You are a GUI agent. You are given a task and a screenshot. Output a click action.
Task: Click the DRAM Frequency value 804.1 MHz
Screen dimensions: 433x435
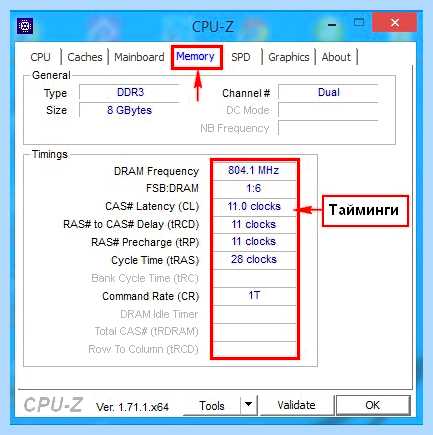[x=254, y=171]
